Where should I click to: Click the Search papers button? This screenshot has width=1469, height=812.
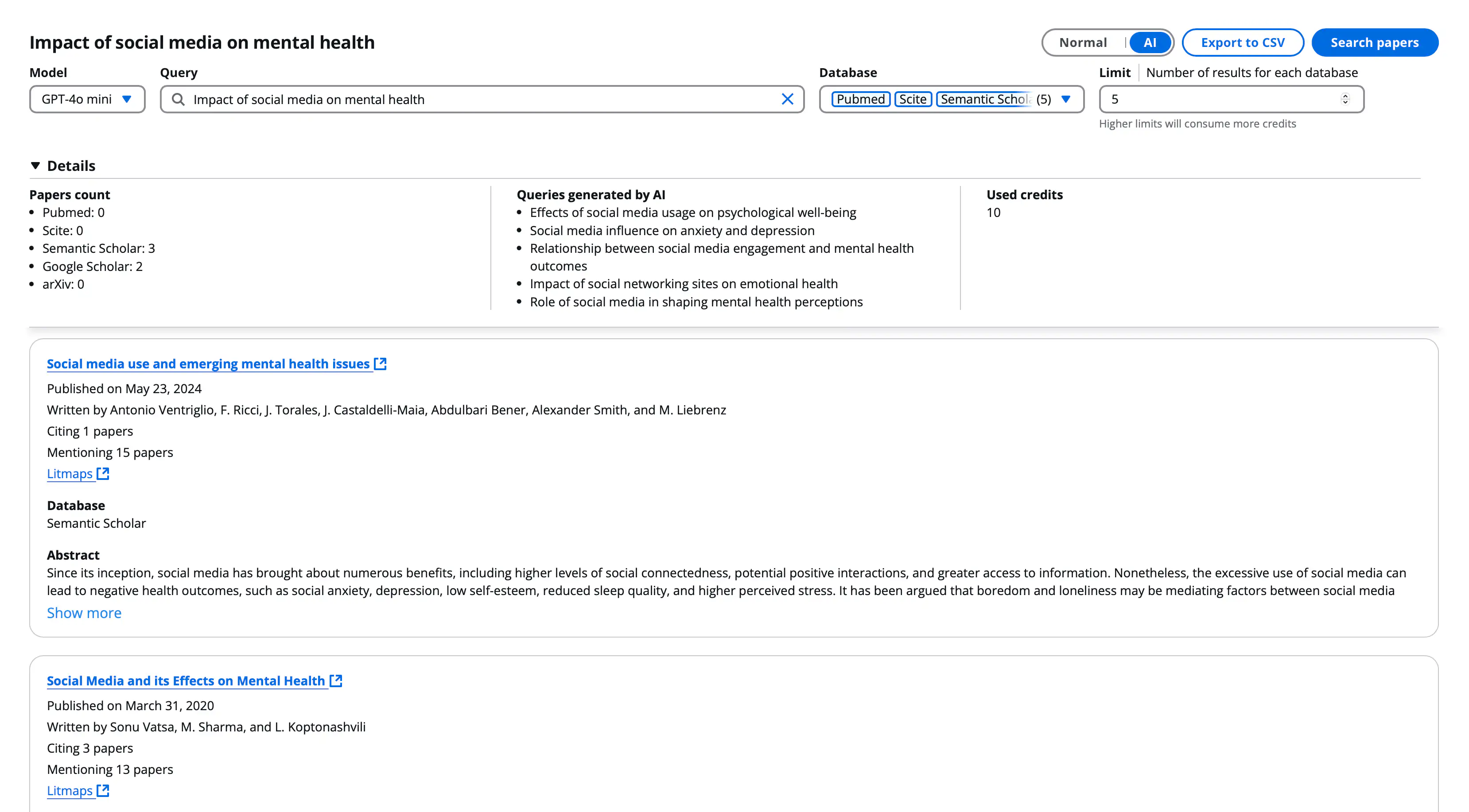(1374, 43)
